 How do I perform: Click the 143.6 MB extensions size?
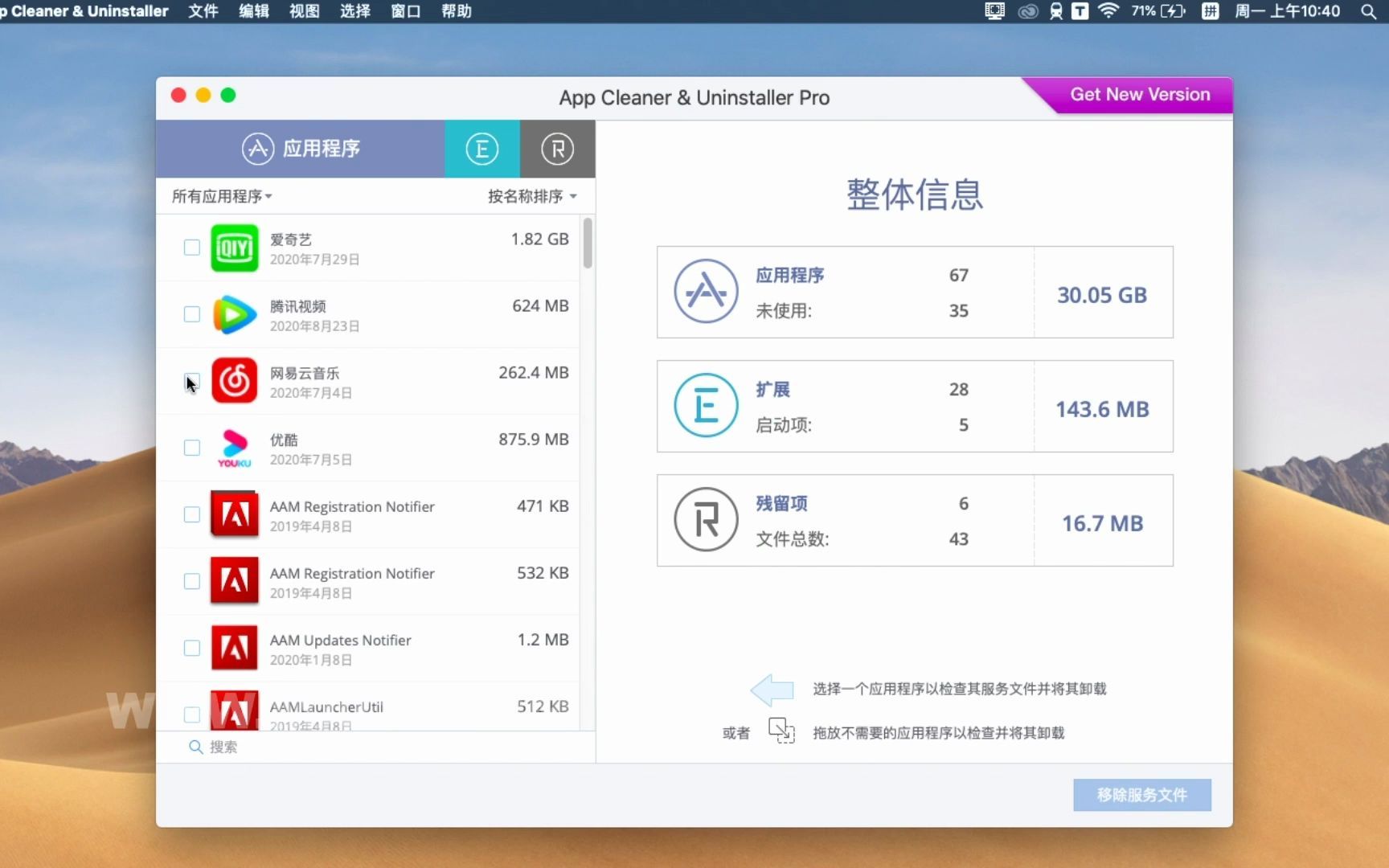click(1102, 409)
